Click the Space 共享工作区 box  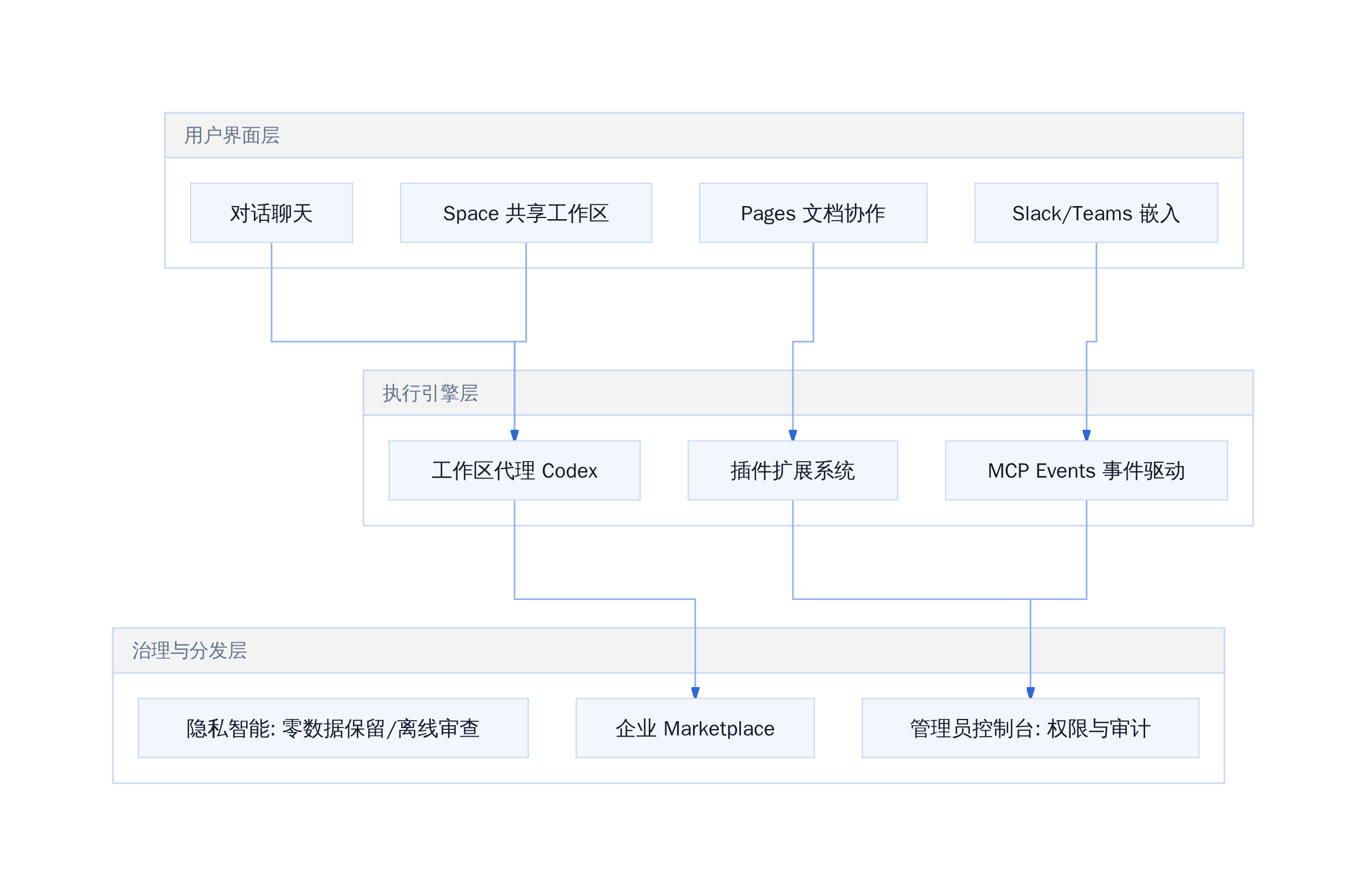(x=526, y=213)
